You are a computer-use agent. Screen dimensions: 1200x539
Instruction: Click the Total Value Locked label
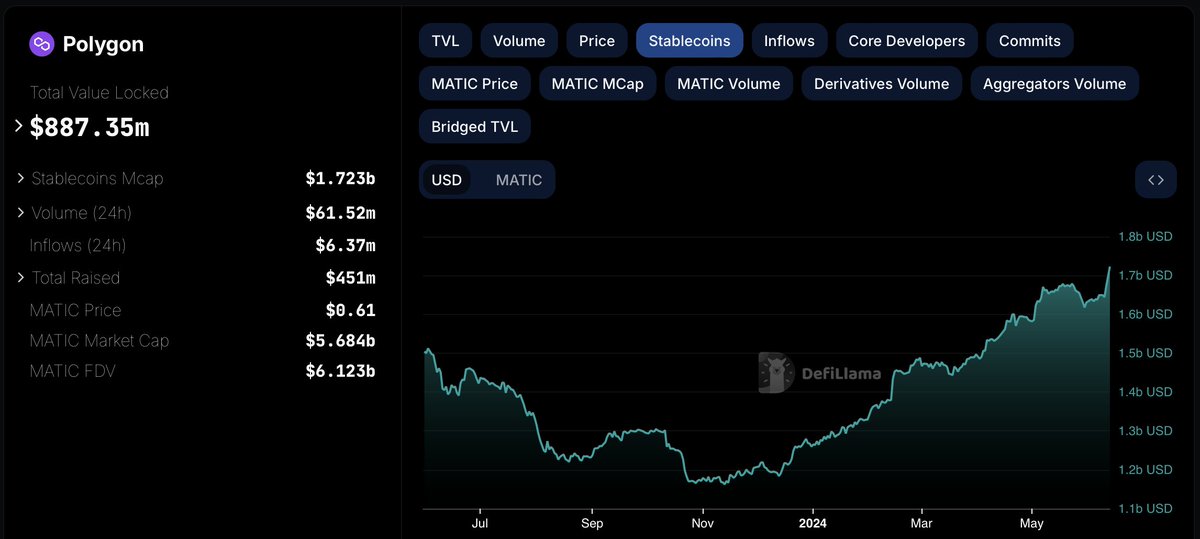99,93
